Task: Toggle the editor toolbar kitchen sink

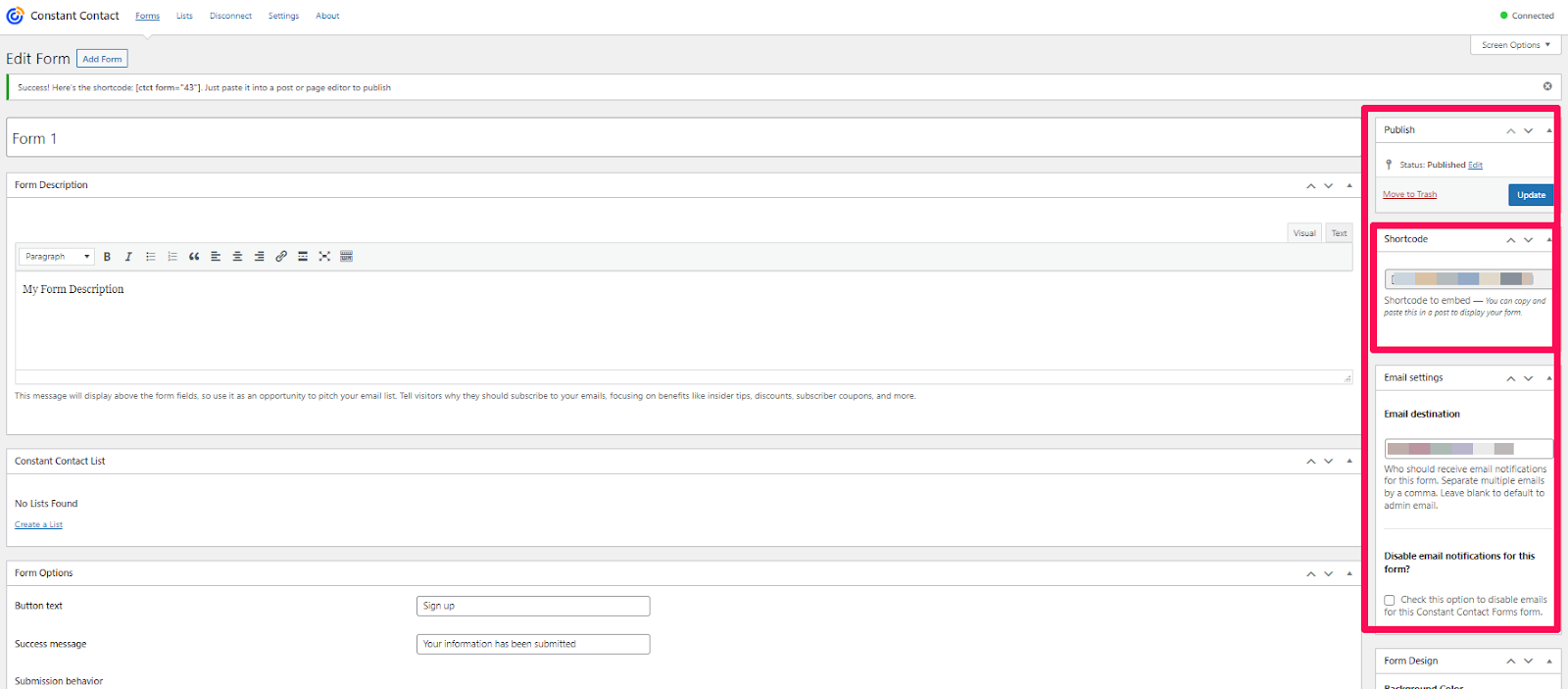Action: click(x=346, y=257)
